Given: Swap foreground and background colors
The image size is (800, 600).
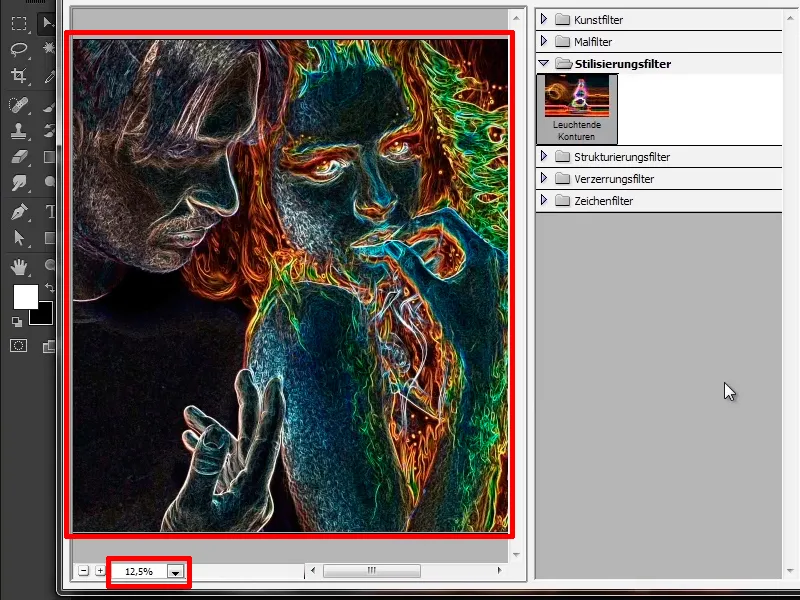Looking at the screenshot, I should (49, 287).
